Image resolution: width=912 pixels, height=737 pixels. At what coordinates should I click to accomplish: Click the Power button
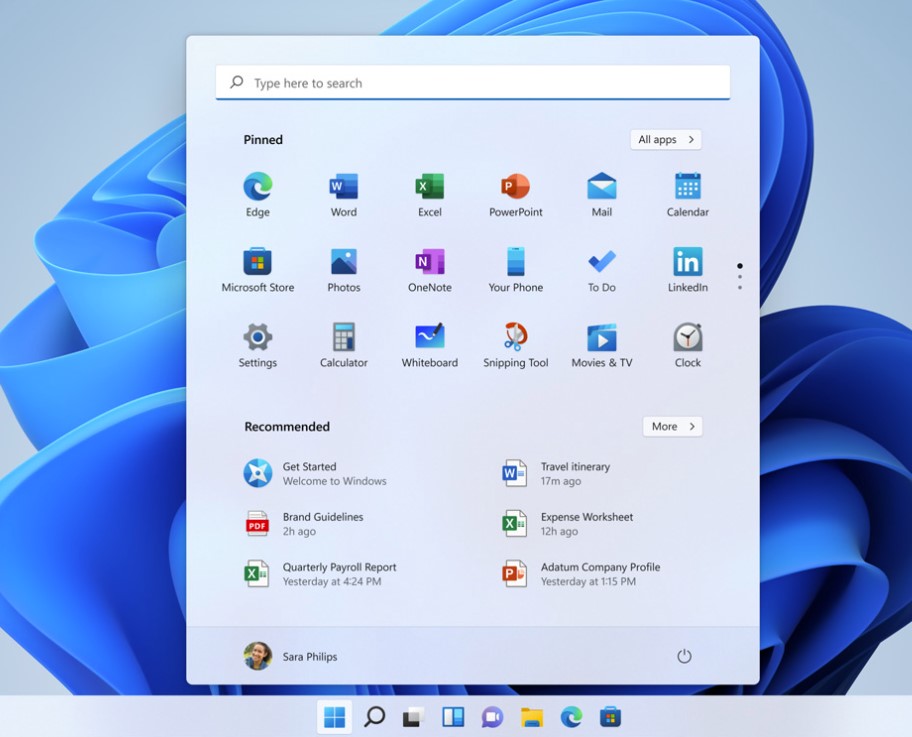(x=684, y=656)
